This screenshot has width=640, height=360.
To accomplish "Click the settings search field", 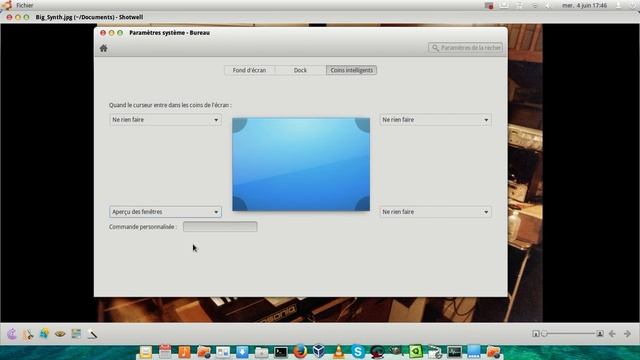I will pyautogui.click(x=465, y=48).
